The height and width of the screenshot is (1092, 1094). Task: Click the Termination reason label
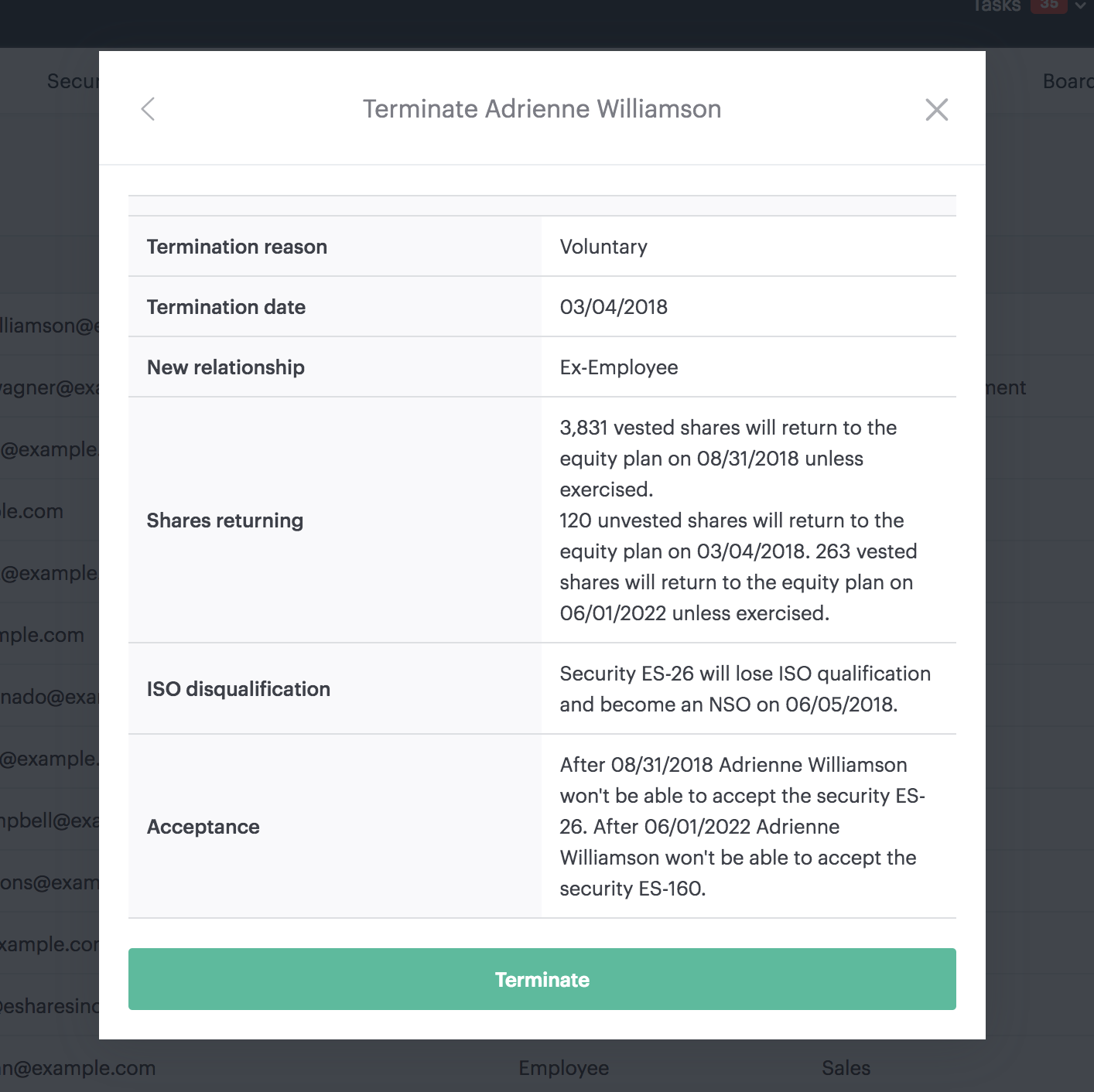click(x=237, y=247)
